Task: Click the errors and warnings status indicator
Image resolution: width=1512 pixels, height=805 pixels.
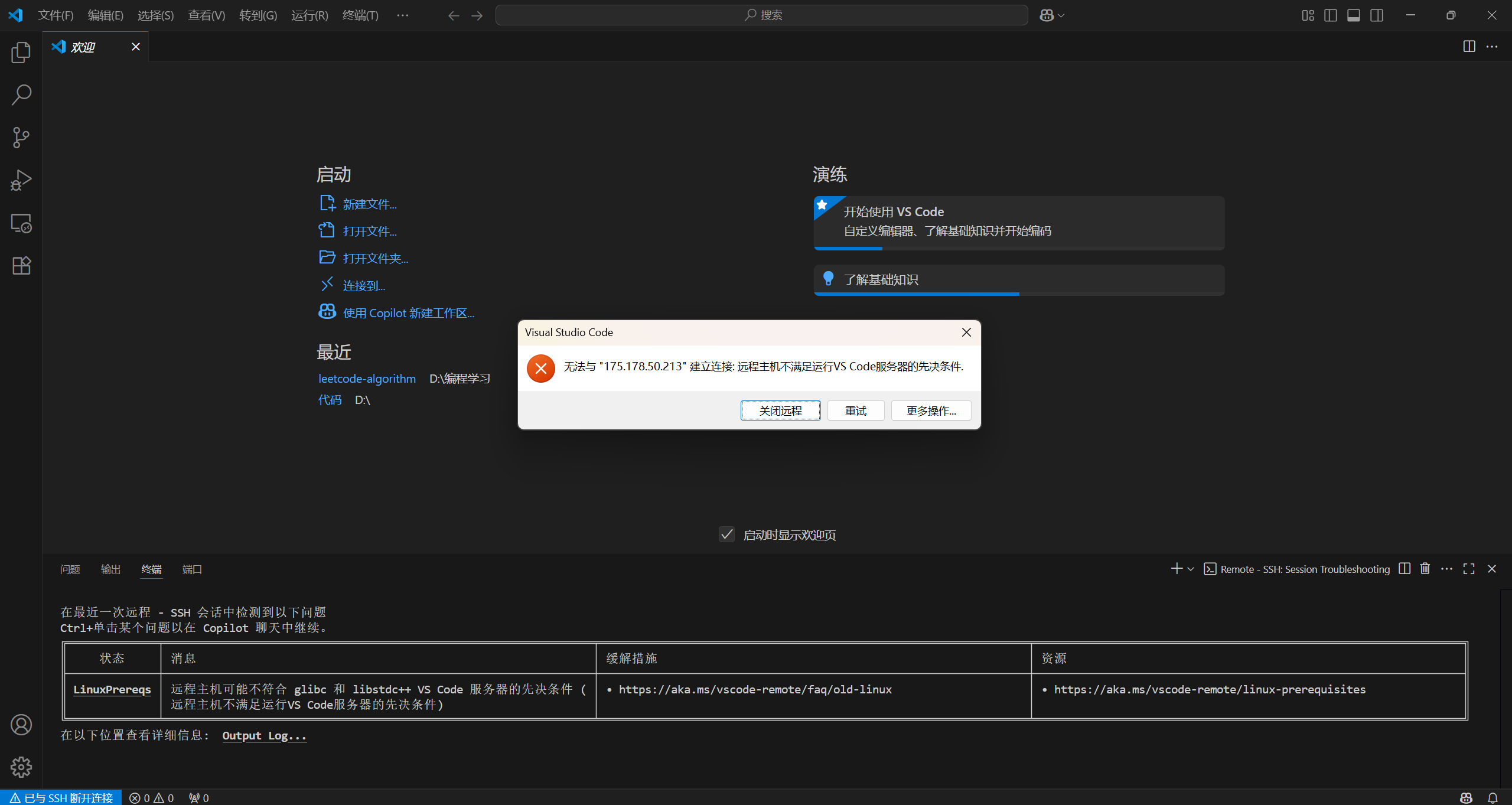Action: pos(151,798)
